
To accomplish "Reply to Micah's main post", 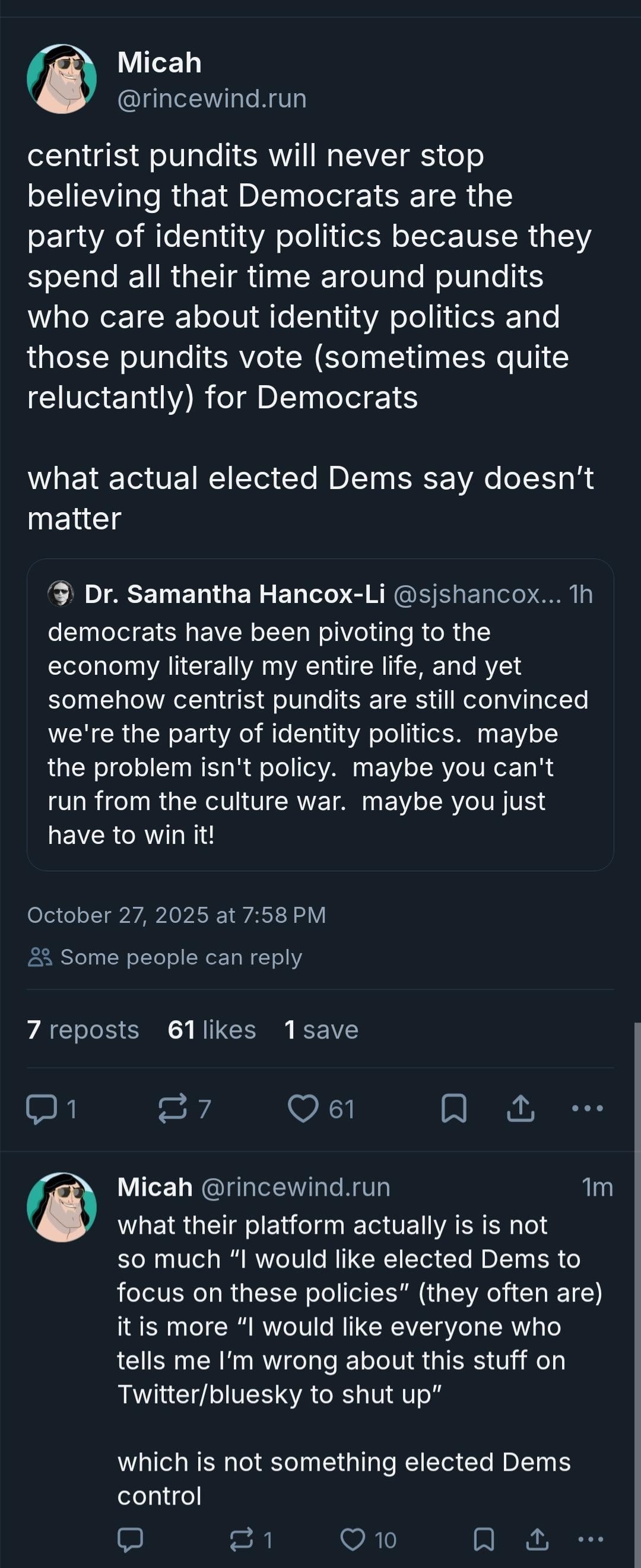I will [42, 1109].
